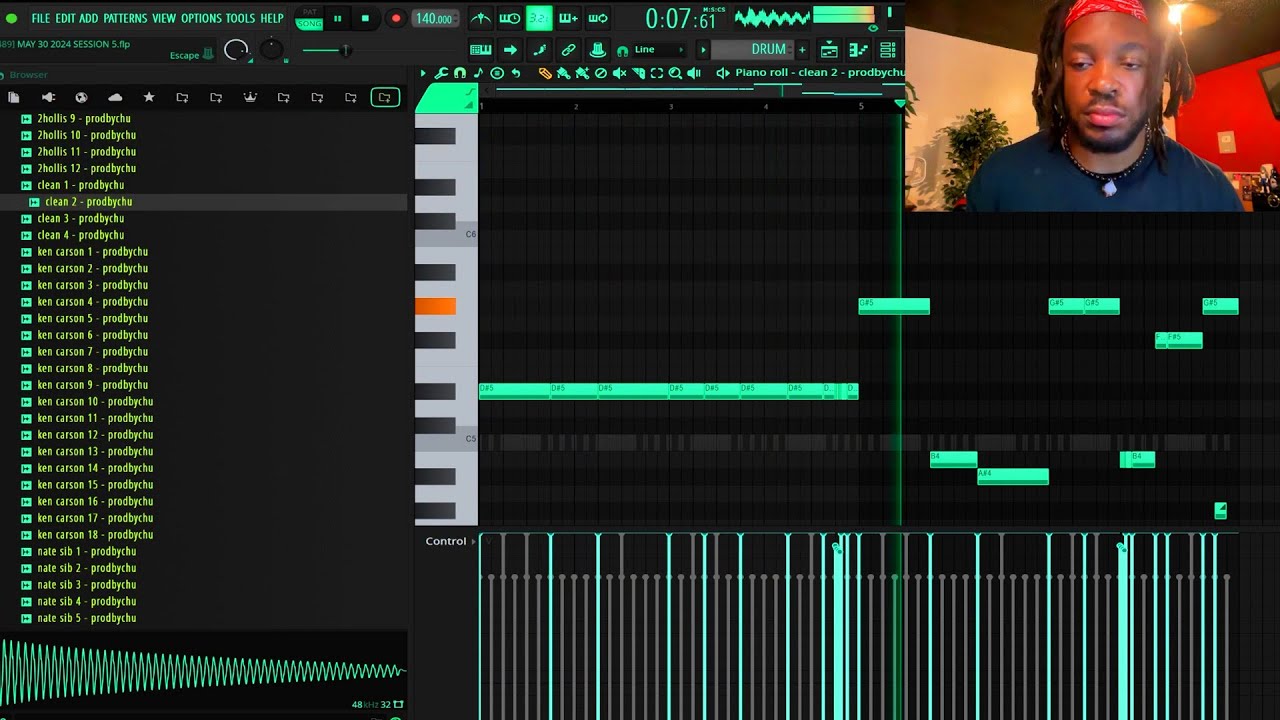Image resolution: width=1280 pixels, height=720 pixels.
Task: Toggle step editing mode footprints icon
Action: point(539,49)
